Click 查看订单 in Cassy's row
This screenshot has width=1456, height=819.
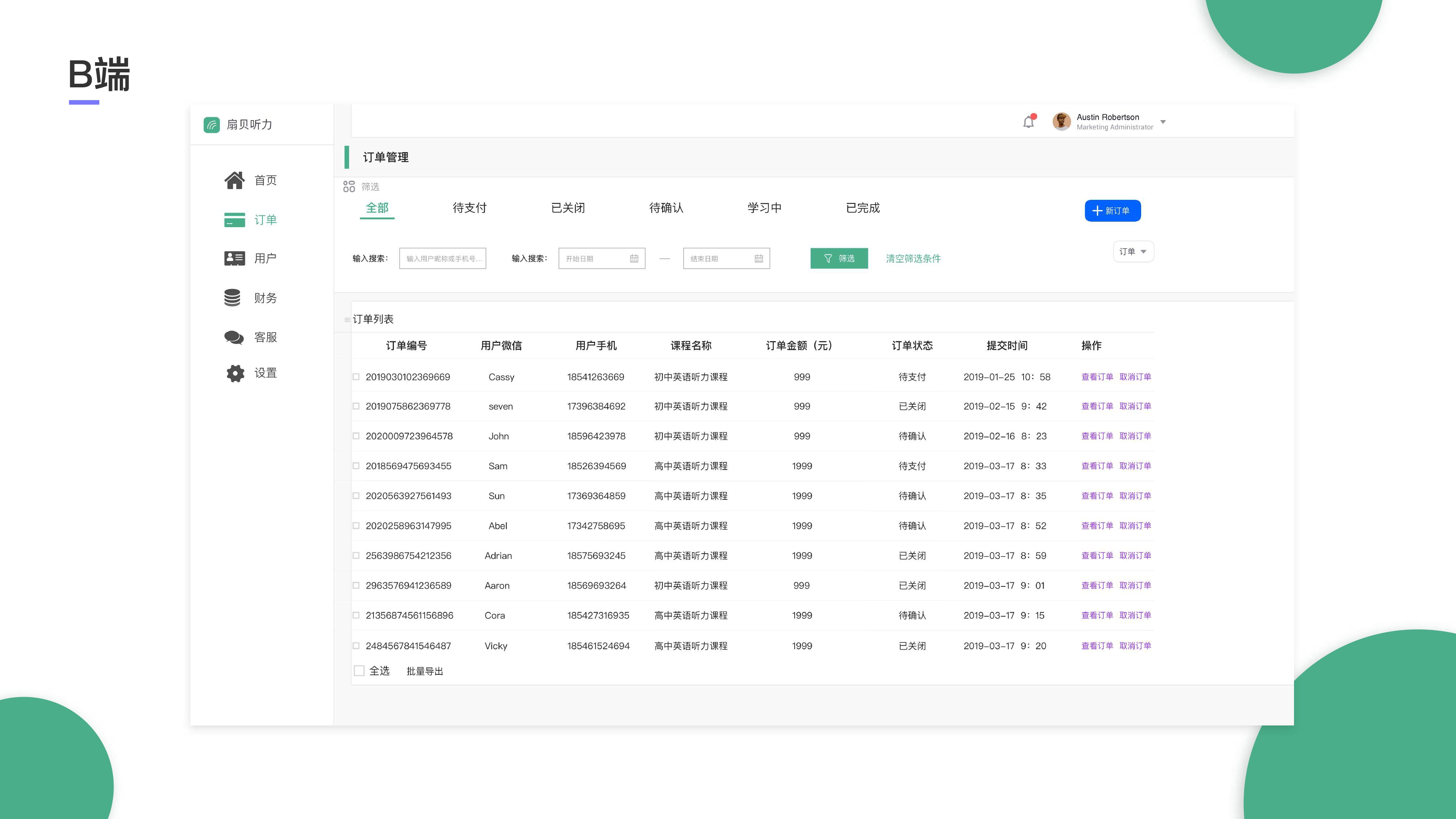click(x=1097, y=377)
